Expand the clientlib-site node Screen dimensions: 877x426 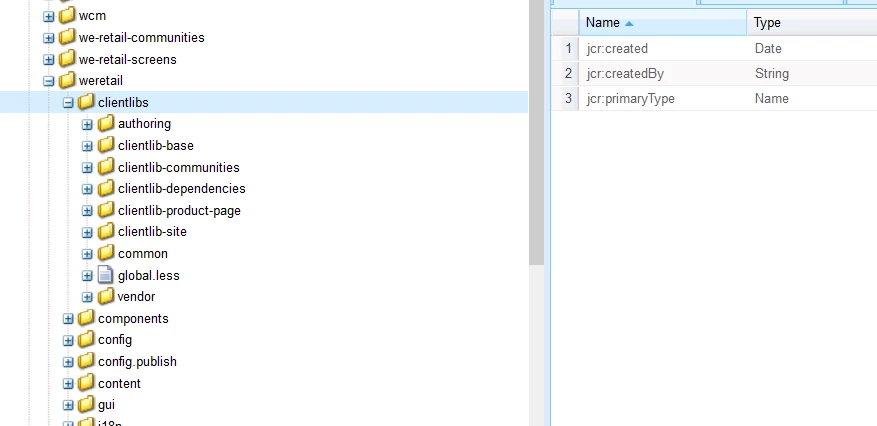[87, 232]
